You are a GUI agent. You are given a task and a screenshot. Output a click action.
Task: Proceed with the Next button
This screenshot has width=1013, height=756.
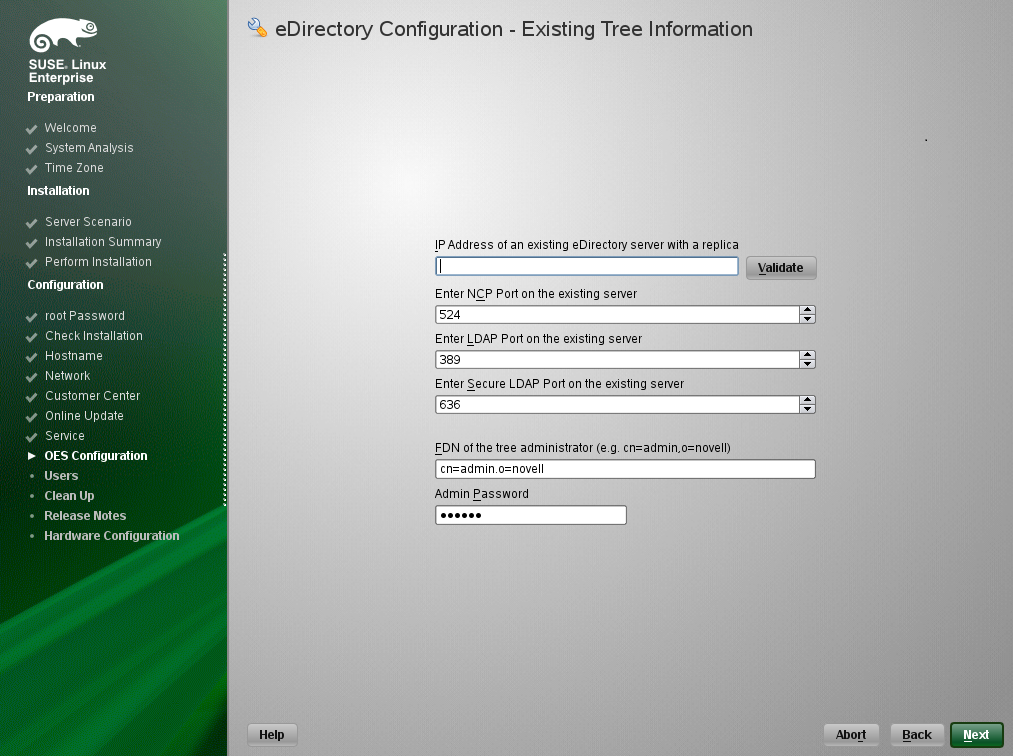coord(976,735)
